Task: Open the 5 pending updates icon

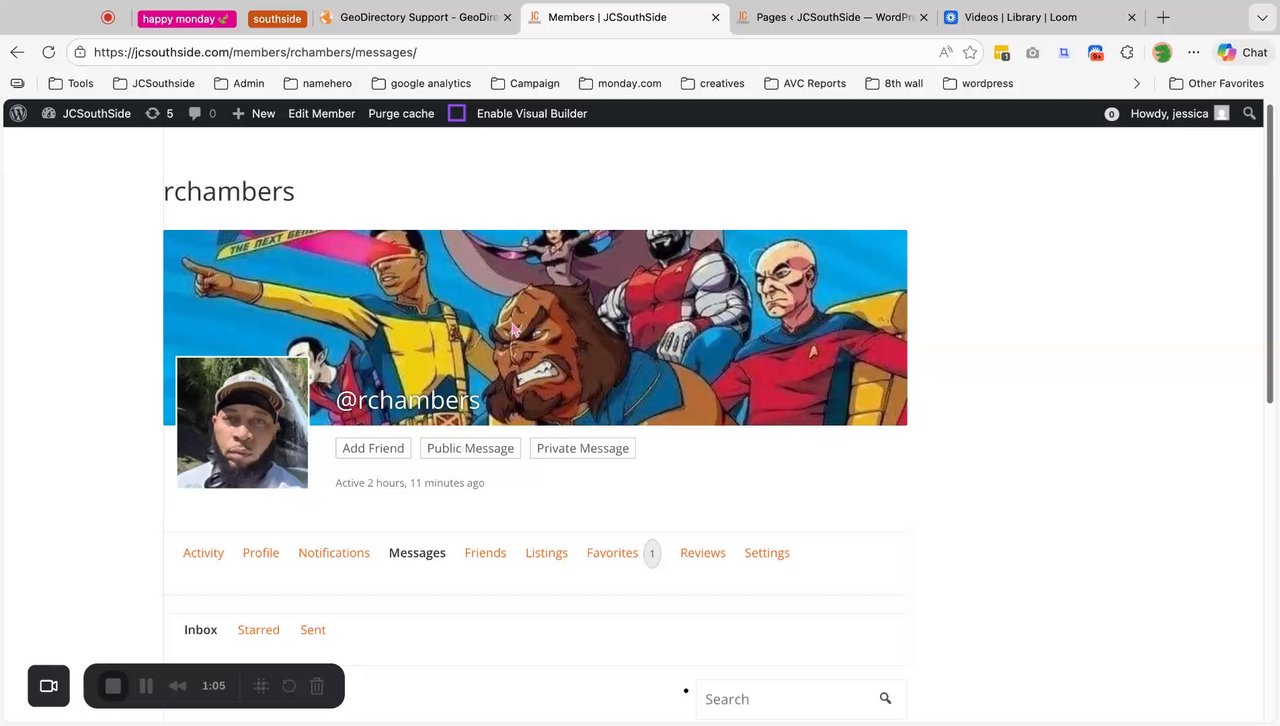Action: [x=159, y=114]
